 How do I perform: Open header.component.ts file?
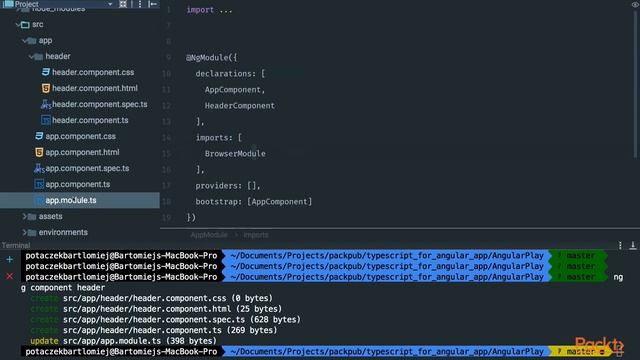coord(90,120)
